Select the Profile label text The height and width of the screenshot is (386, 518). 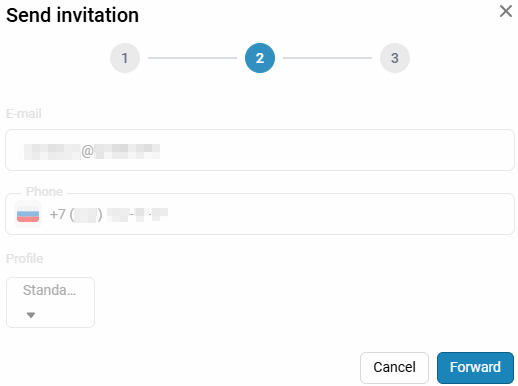25,259
